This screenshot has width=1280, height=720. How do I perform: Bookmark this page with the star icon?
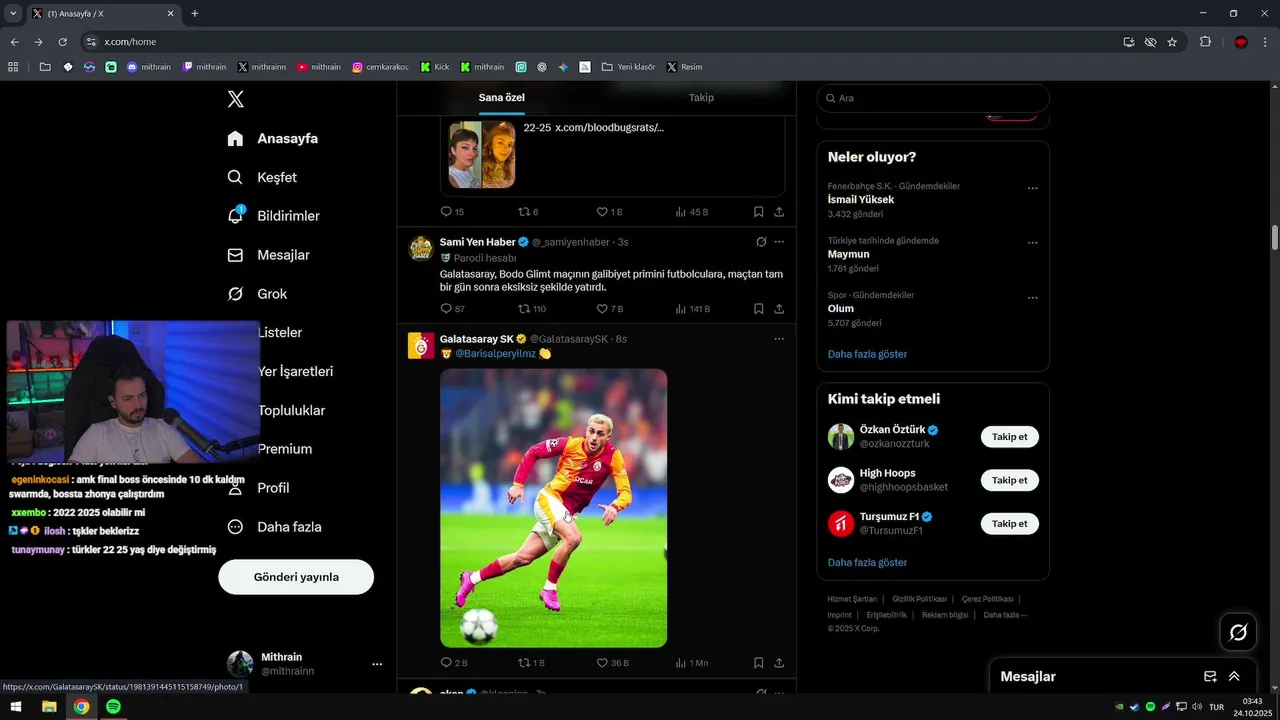click(x=1172, y=42)
